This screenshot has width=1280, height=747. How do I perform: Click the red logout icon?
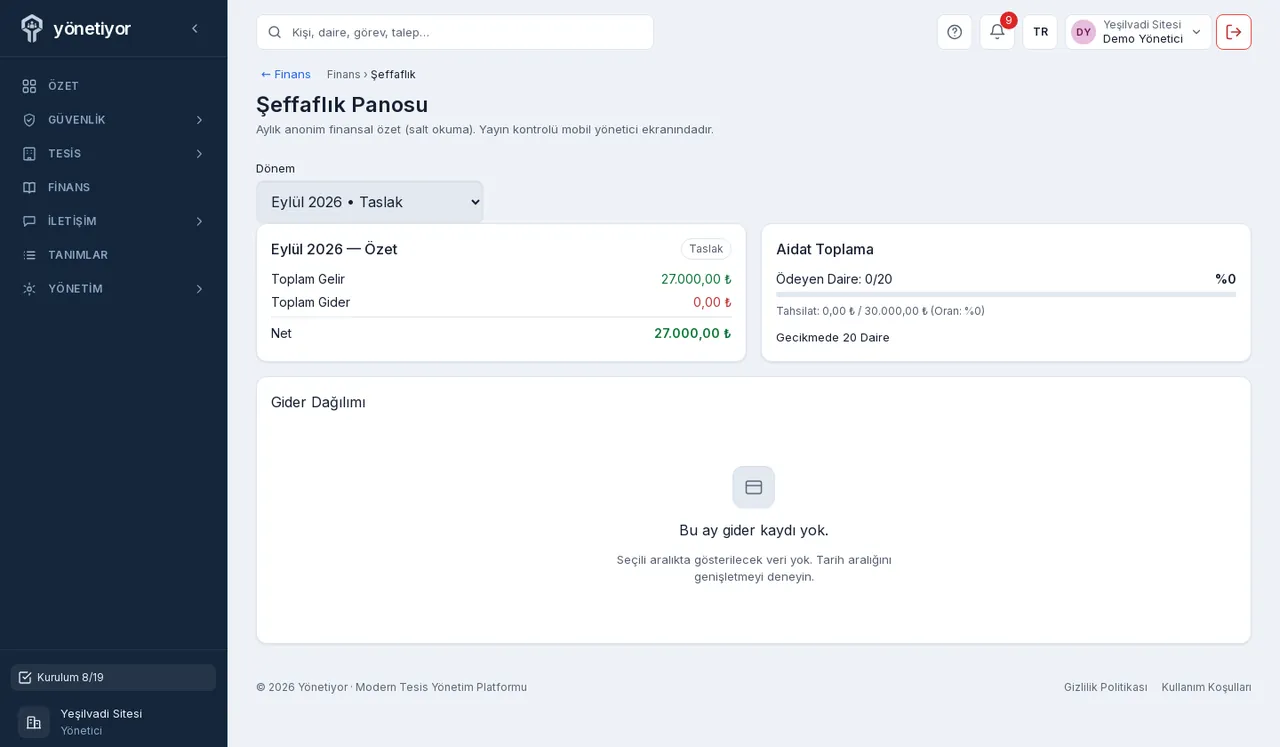1234,32
